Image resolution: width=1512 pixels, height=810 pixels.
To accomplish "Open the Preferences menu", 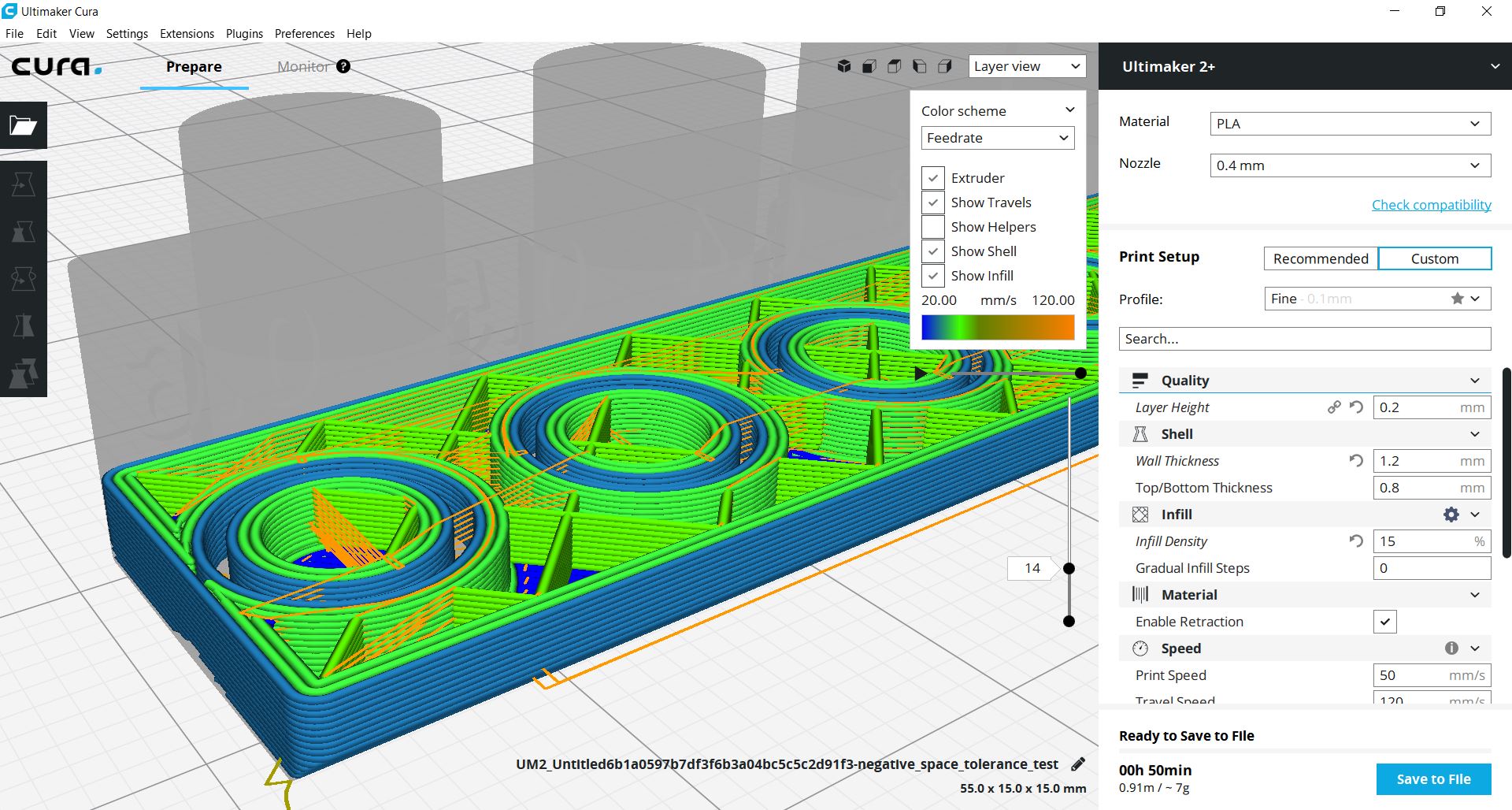I will 305,34.
